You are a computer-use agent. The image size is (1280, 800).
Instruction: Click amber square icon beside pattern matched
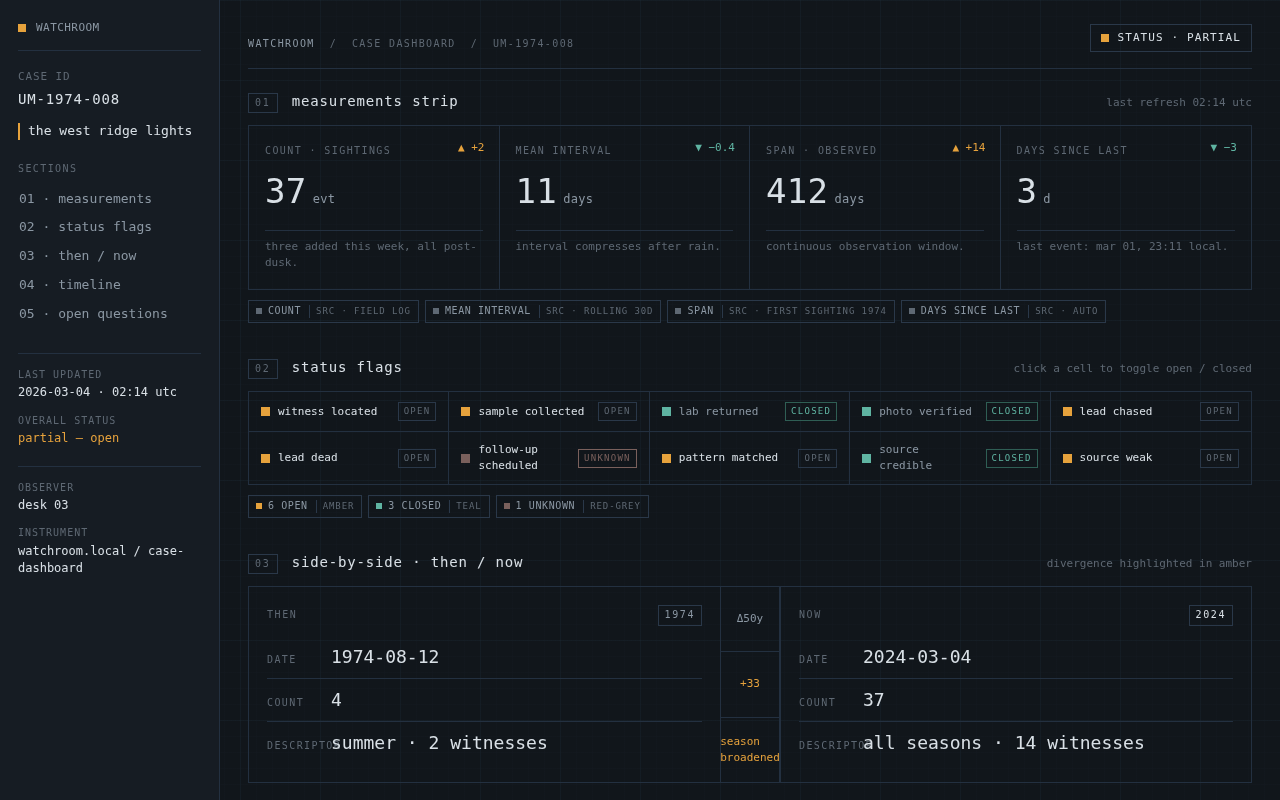tap(667, 459)
